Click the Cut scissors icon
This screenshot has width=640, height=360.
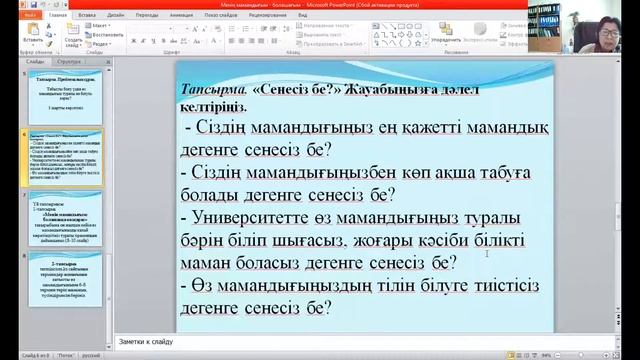(49, 26)
